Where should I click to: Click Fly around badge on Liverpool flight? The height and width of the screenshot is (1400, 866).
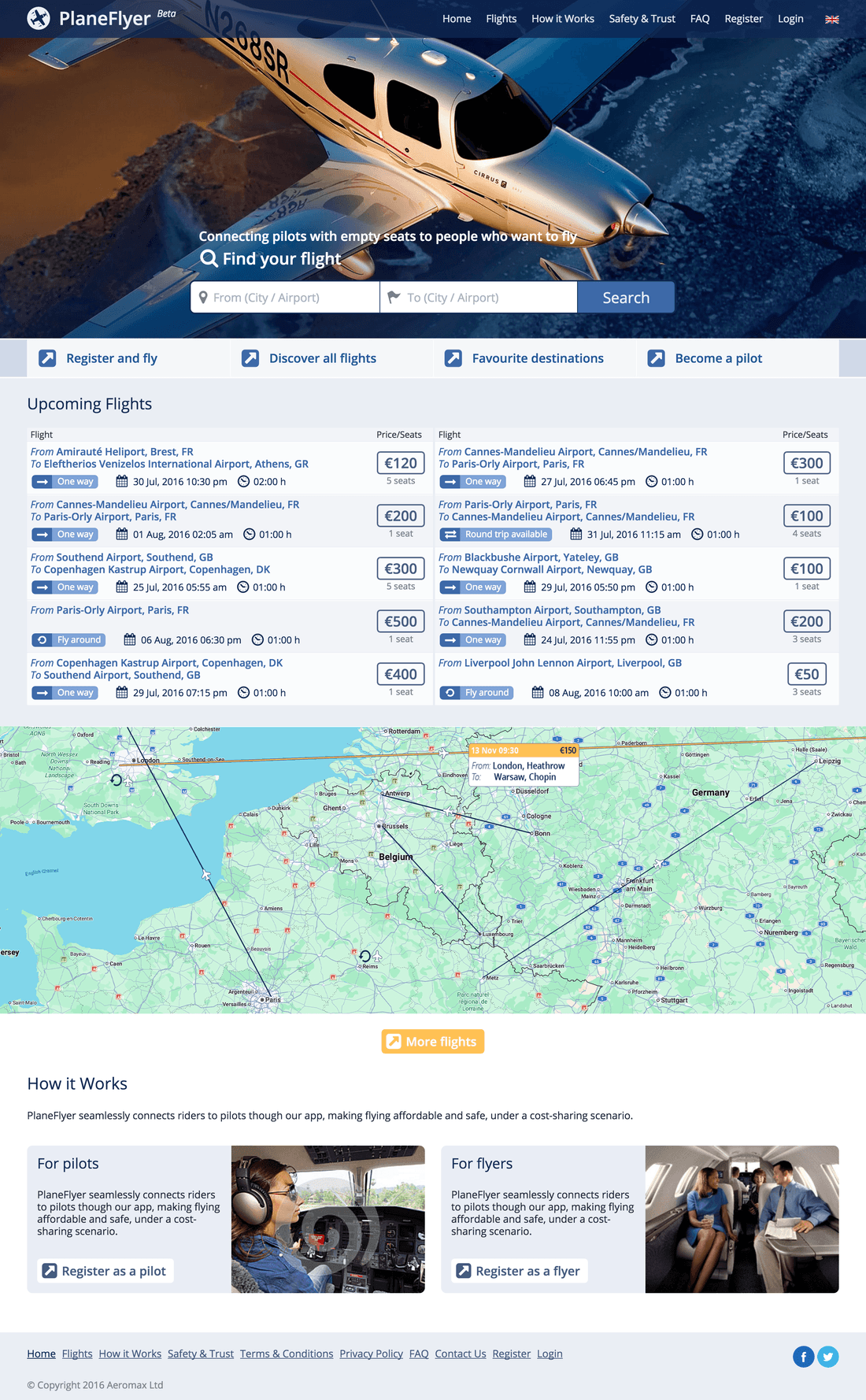pos(476,693)
